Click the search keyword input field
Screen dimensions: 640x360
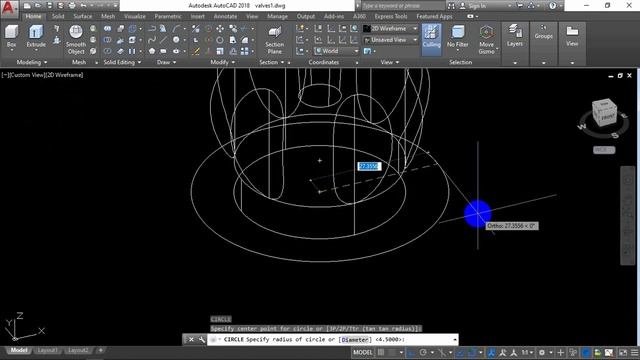tap(402, 6)
